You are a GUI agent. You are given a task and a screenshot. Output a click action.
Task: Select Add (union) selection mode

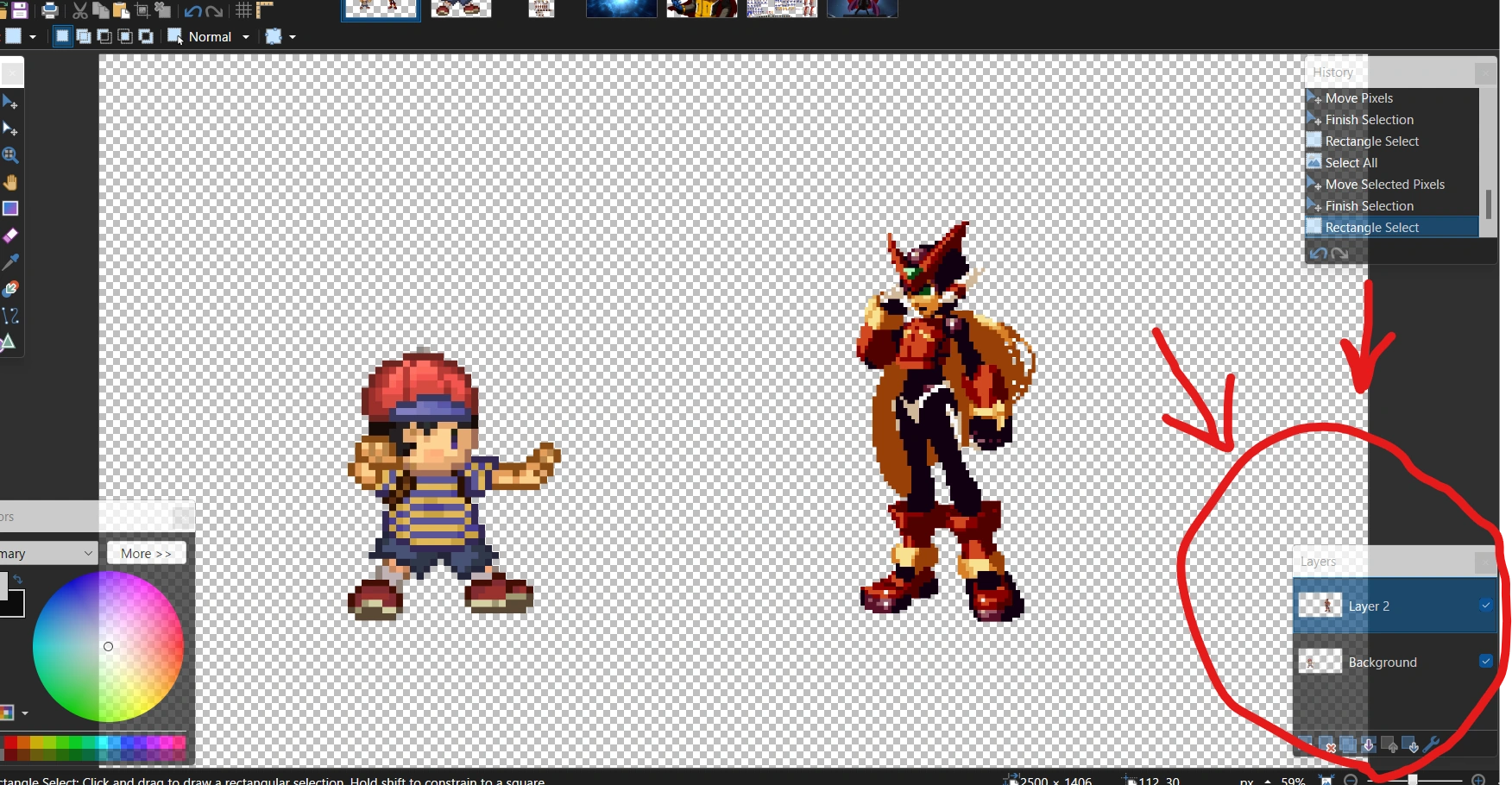coord(84,36)
